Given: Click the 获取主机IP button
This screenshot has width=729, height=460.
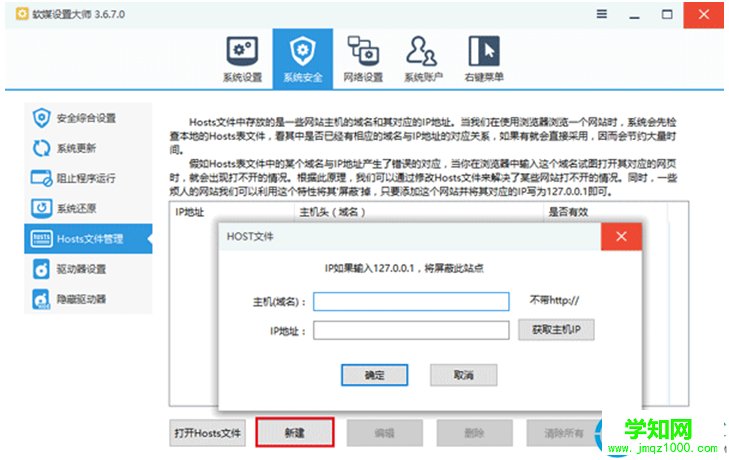Looking at the screenshot, I should pos(556,330).
